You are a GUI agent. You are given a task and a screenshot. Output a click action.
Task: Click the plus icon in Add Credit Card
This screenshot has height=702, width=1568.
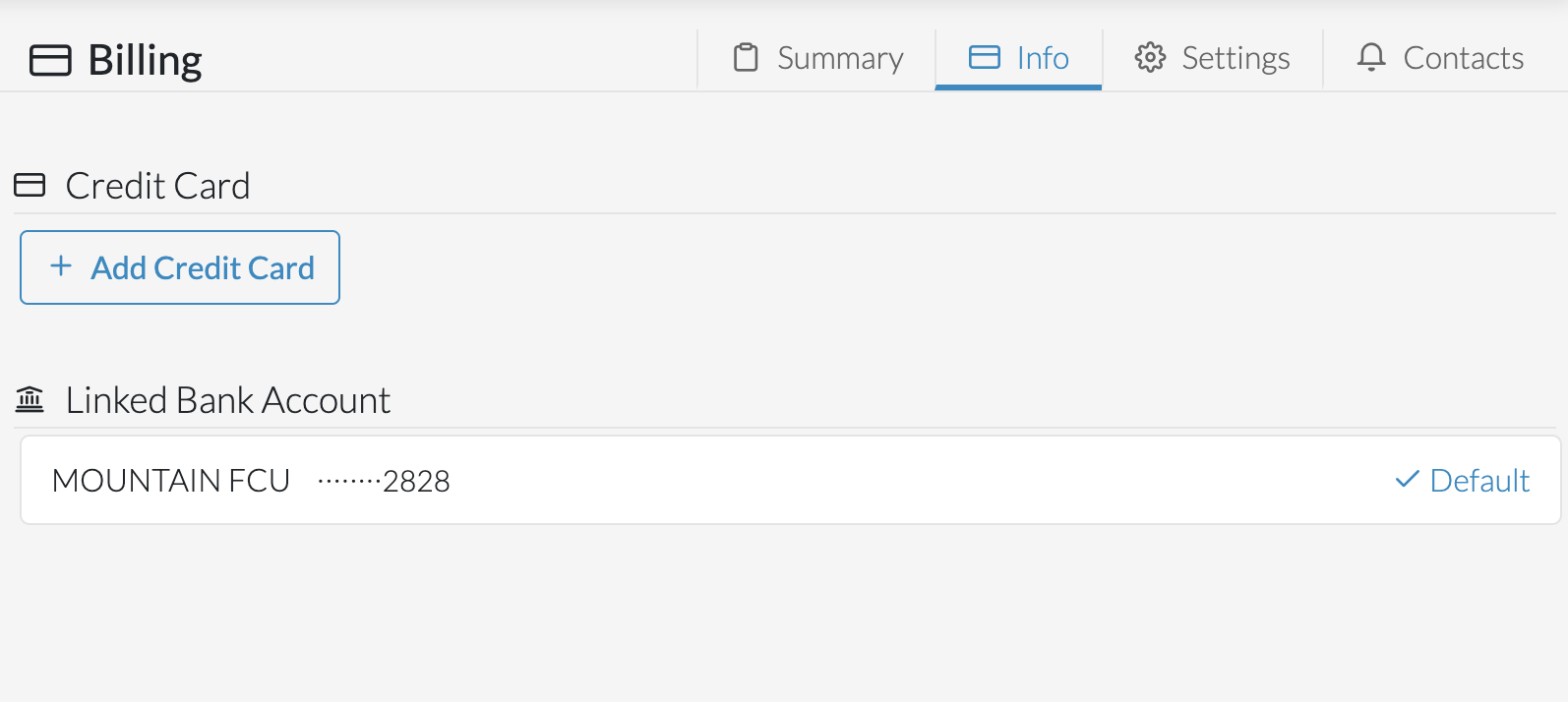[60, 266]
